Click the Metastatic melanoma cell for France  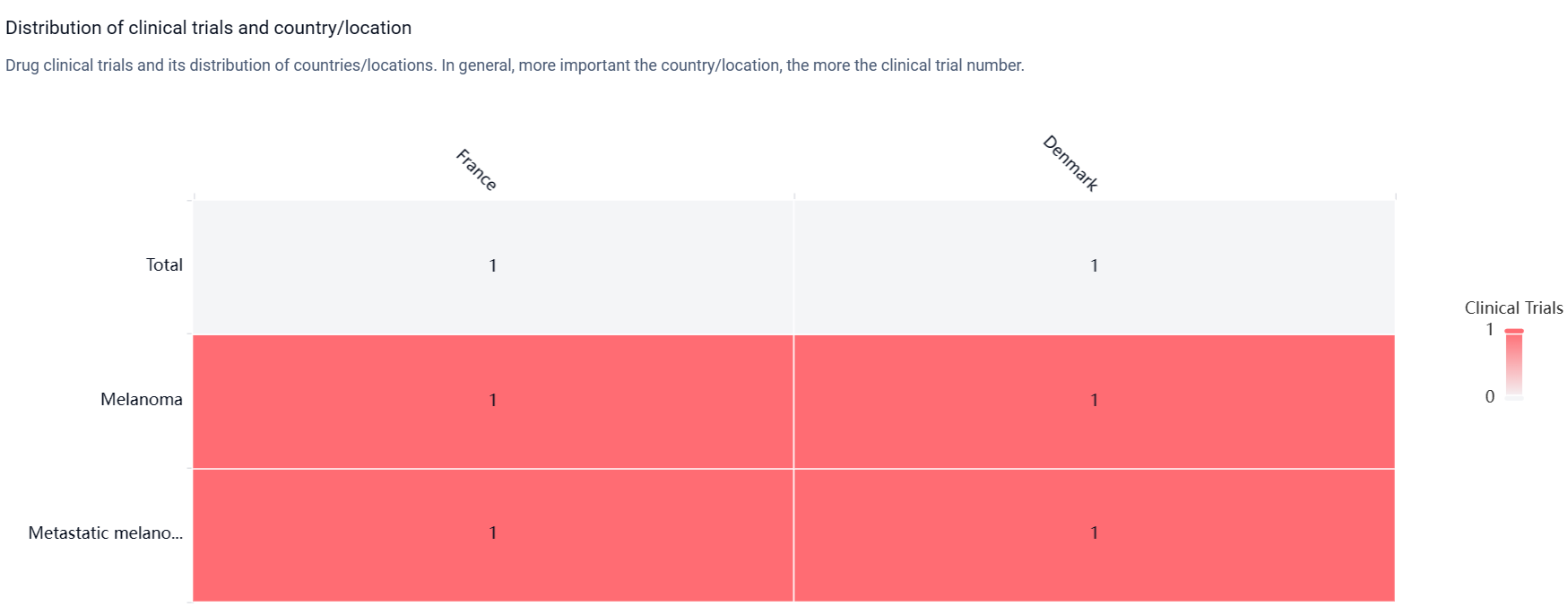493,533
